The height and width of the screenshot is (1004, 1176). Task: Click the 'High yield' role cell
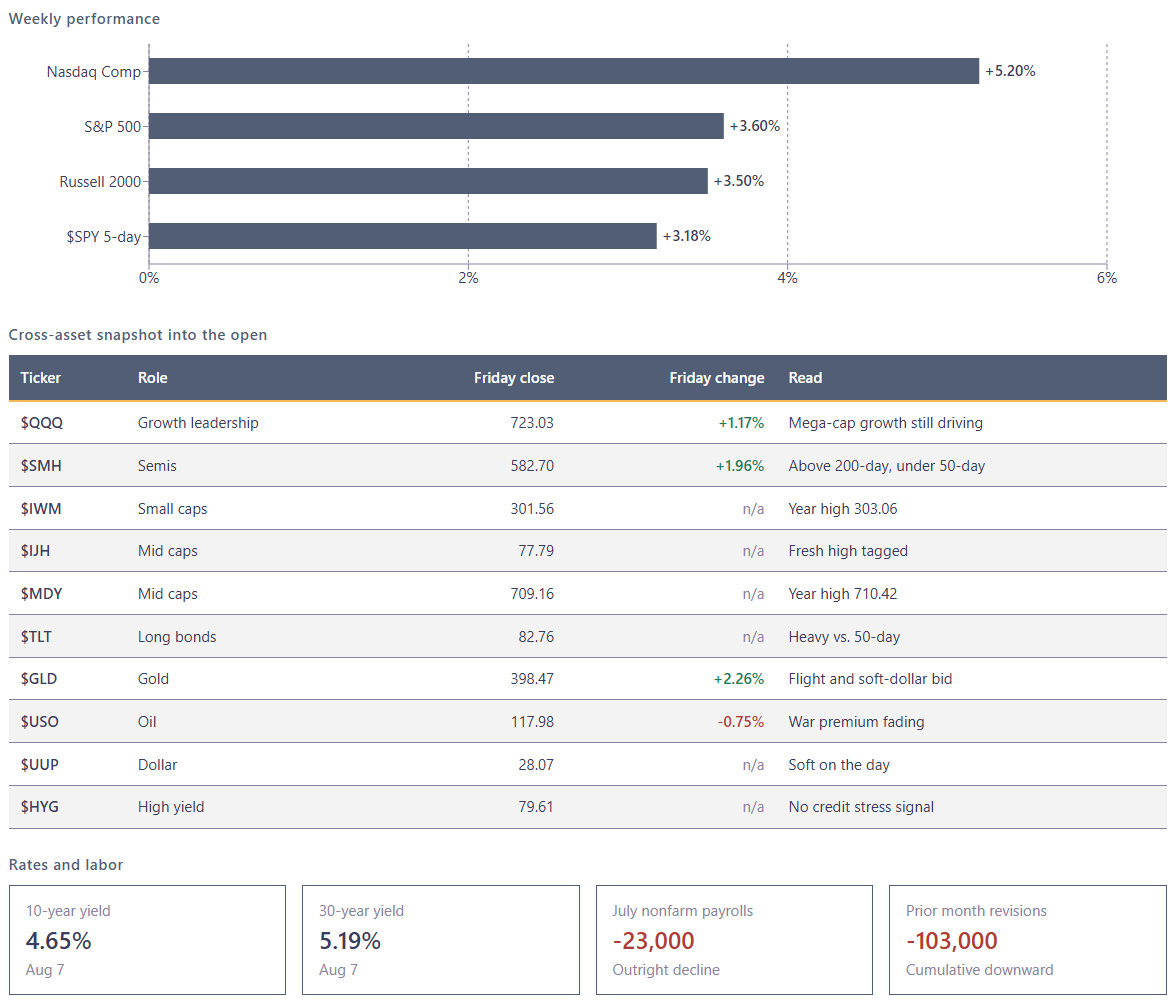click(170, 808)
